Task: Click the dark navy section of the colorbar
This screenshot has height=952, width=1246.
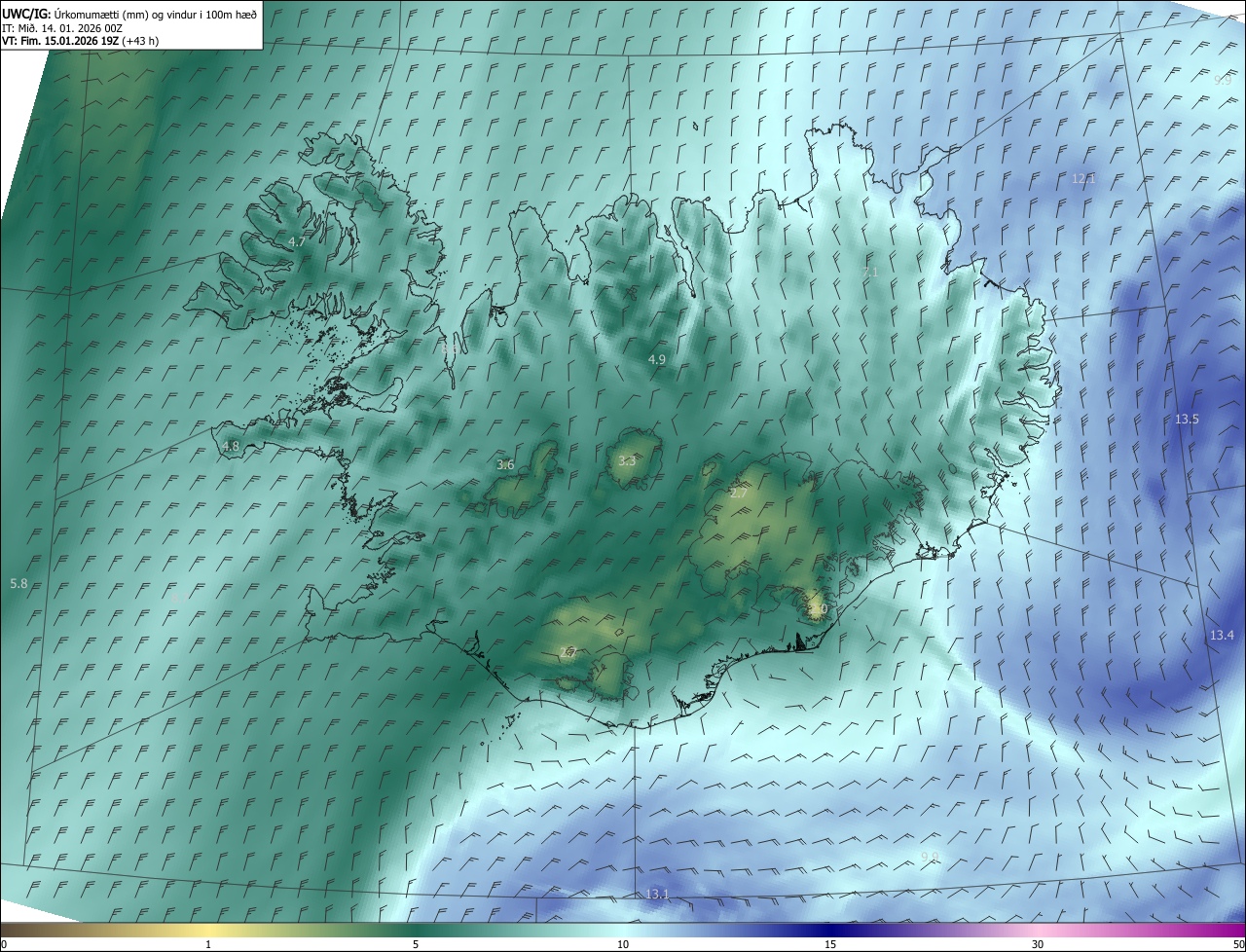Action: pos(832,930)
